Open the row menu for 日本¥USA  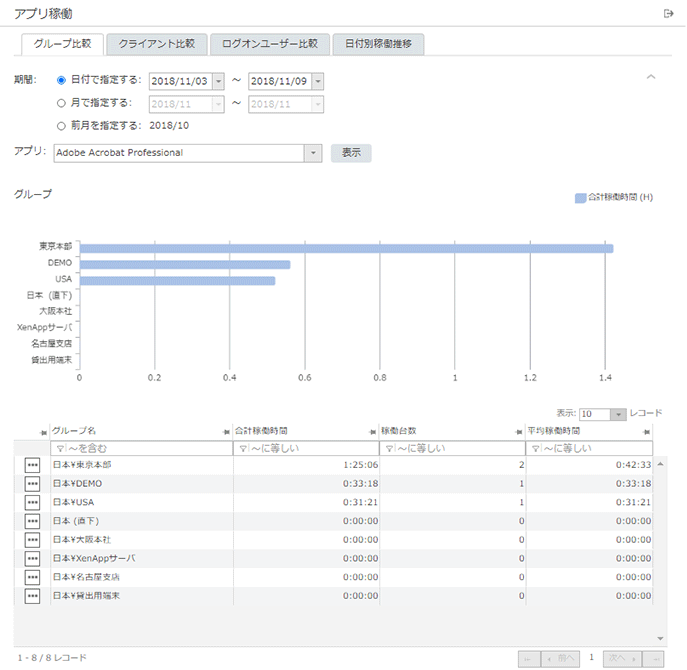coord(32,502)
